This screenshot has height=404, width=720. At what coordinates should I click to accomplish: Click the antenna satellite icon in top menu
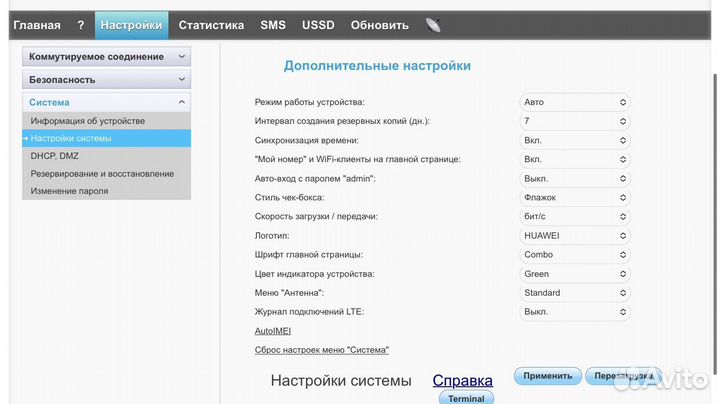433,25
